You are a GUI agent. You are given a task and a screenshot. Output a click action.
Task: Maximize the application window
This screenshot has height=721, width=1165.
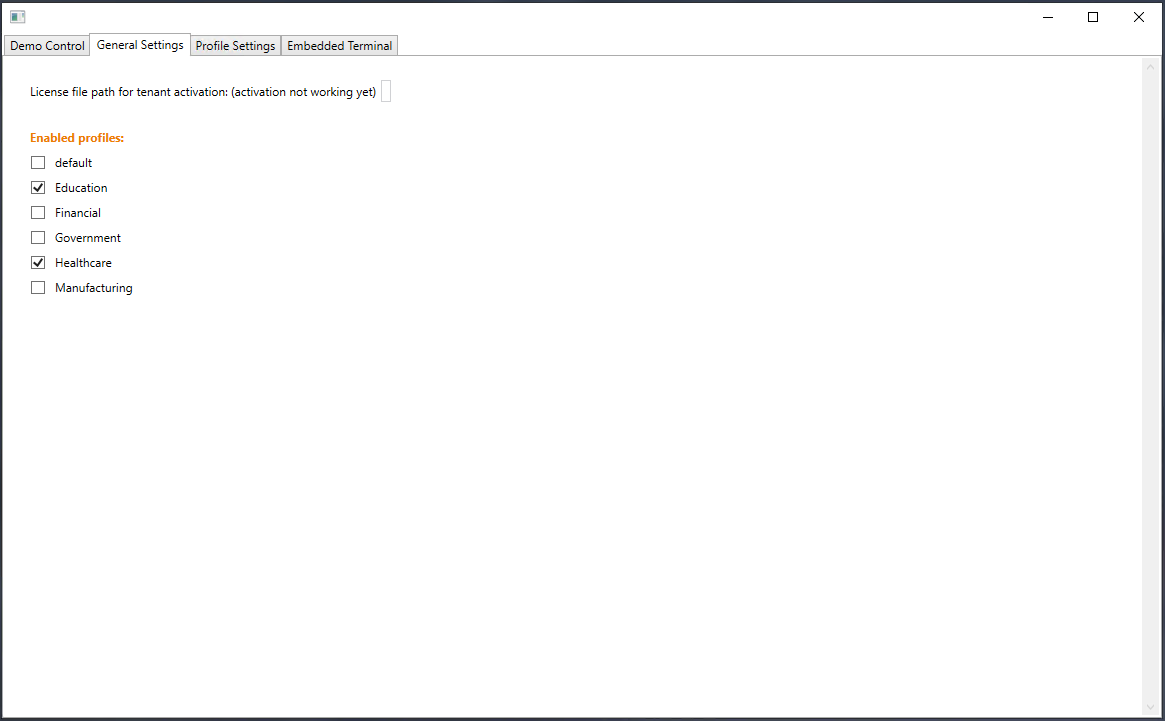click(x=1093, y=17)
